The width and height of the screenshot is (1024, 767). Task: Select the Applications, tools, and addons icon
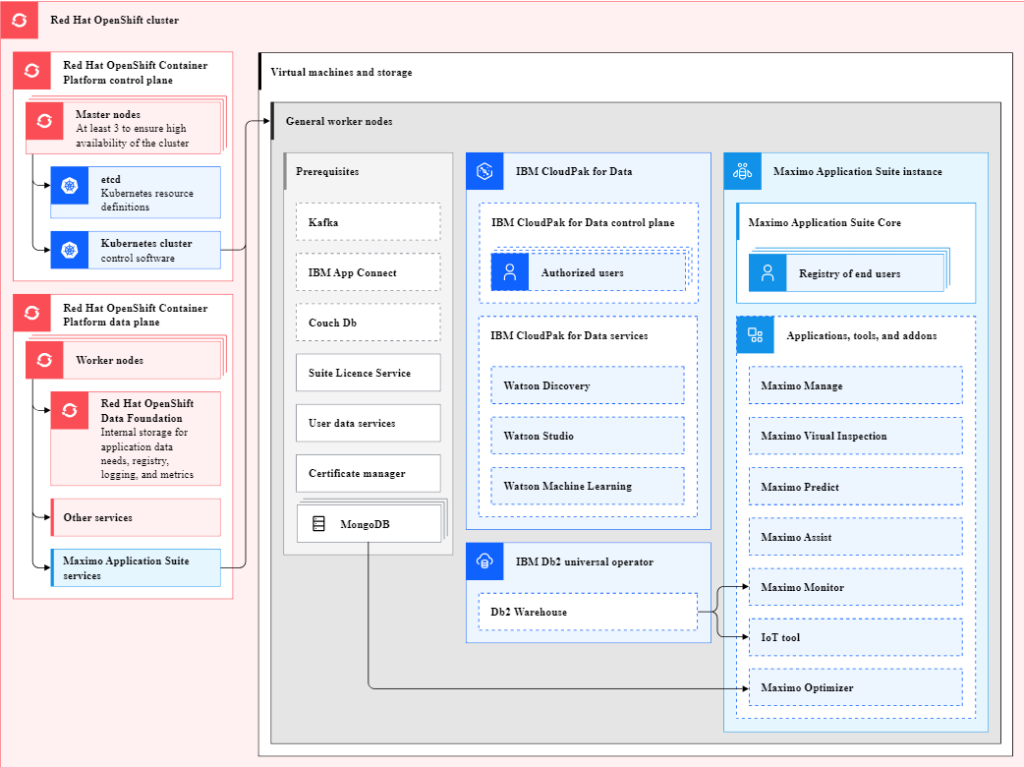[x=755, y=335]
